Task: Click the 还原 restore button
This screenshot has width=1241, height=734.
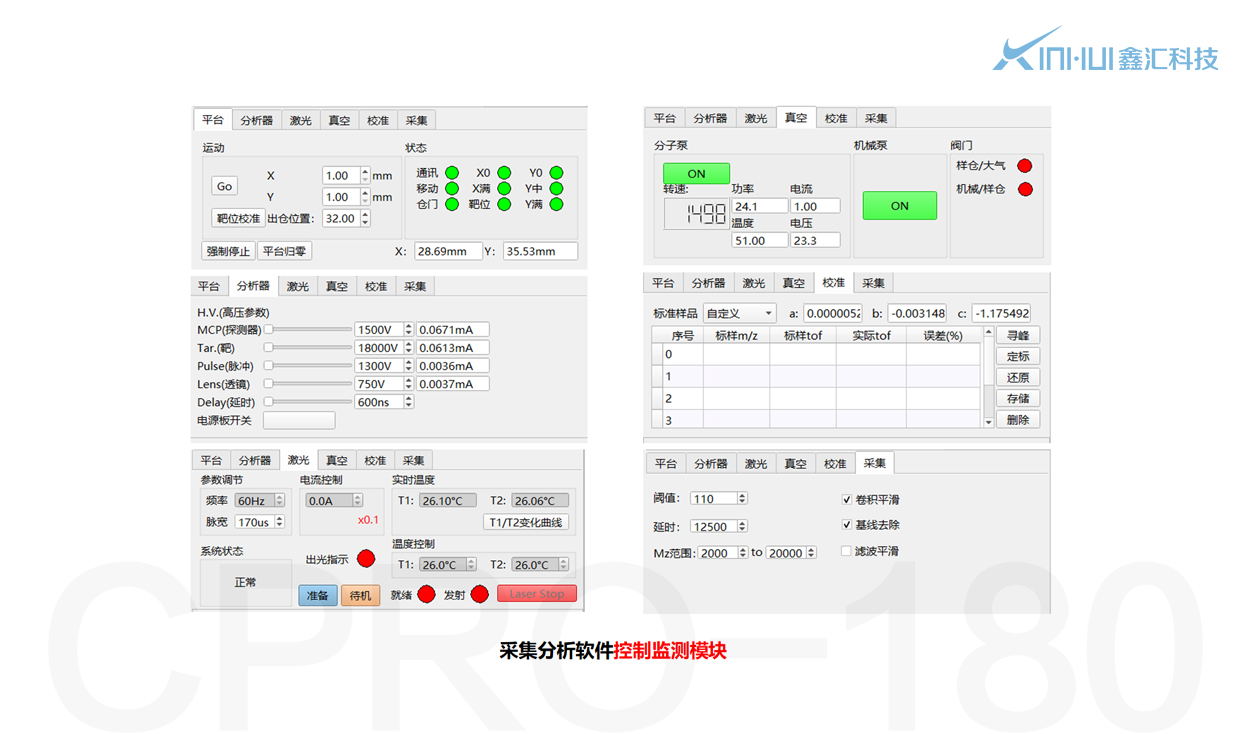Action: (1018, 377)
